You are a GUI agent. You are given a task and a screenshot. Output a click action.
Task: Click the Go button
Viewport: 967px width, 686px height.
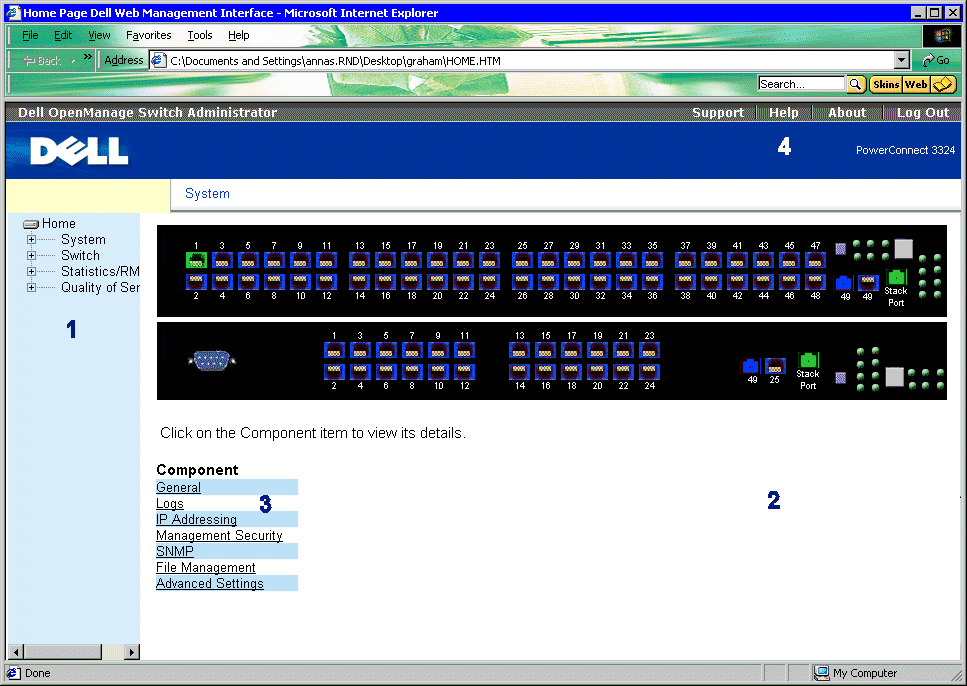point(936,60)
